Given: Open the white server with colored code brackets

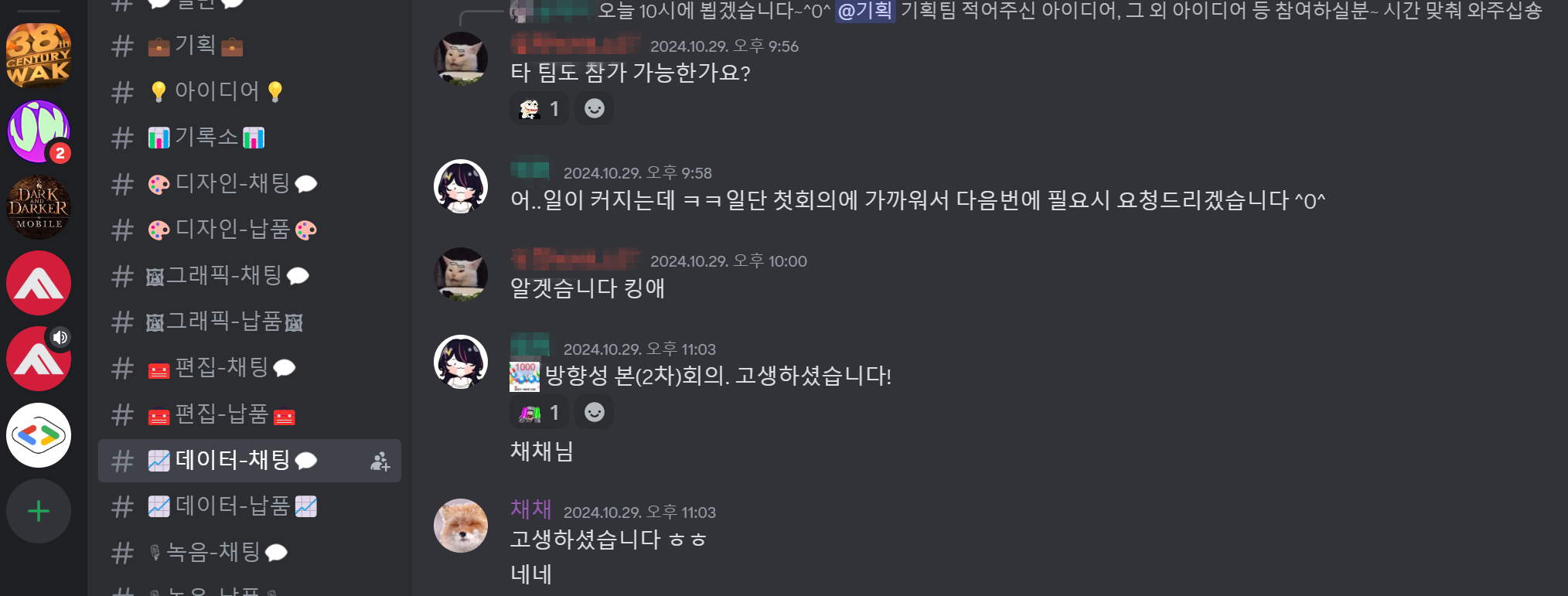Looking at the screenshot, I should (39, 435).
